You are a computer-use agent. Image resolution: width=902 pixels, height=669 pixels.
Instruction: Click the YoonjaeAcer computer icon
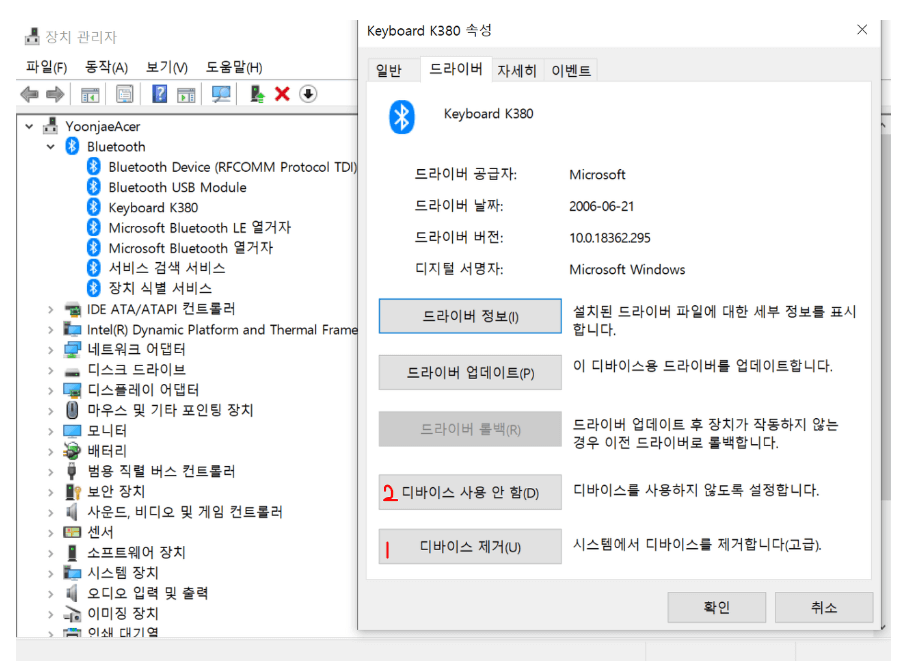coord(51,125)
